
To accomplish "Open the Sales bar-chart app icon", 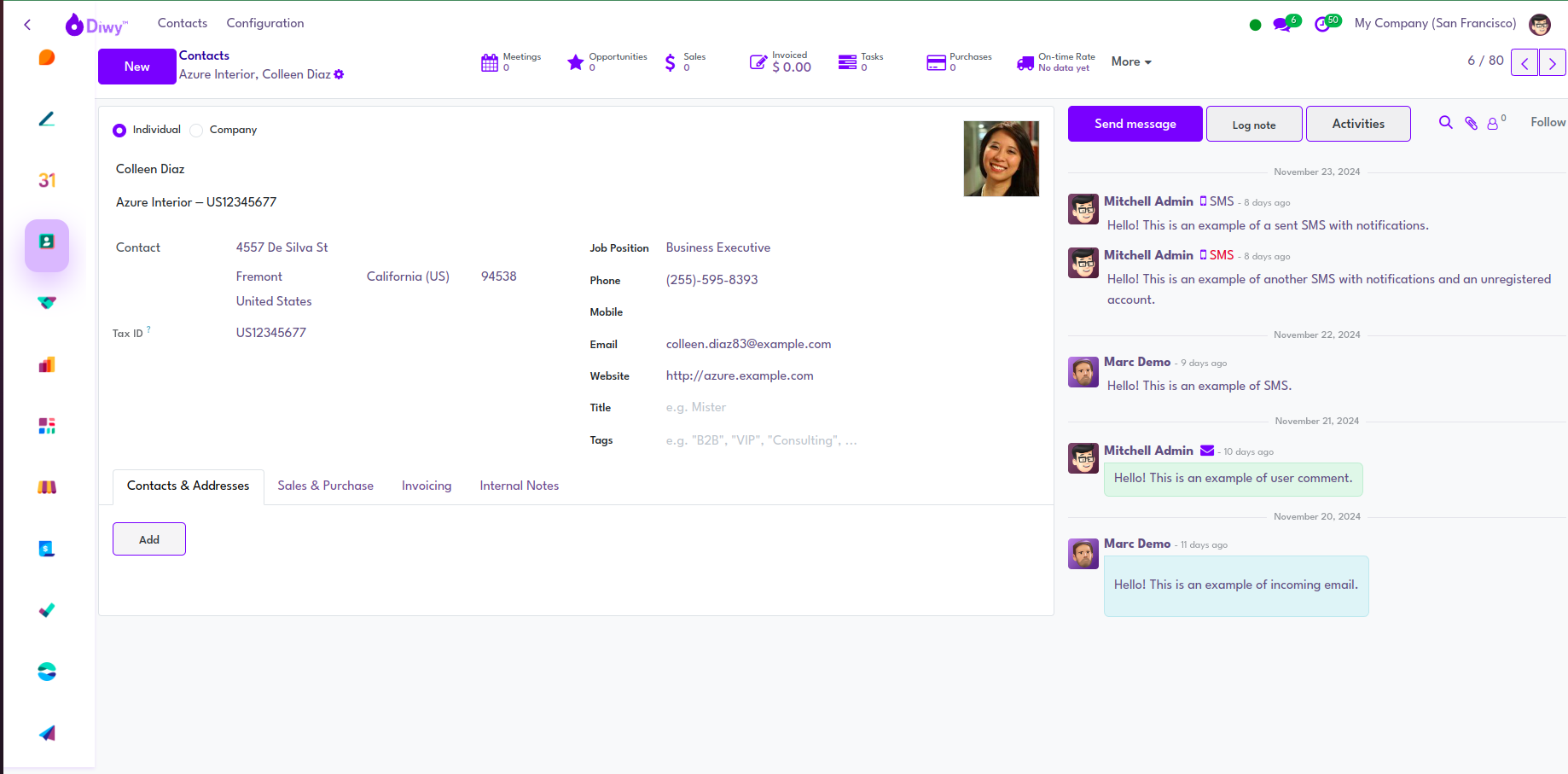I will coord(47,364).
